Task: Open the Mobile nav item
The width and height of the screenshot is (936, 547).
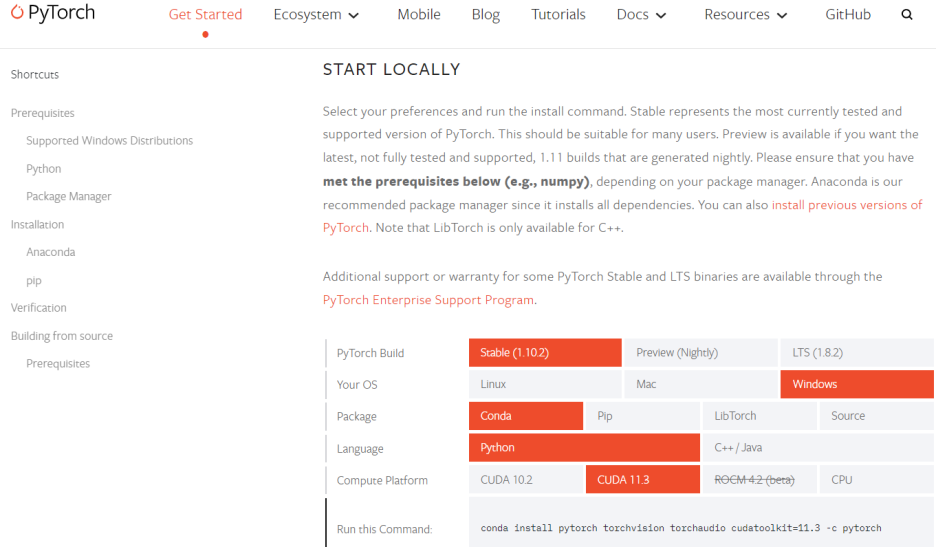Action: click(419, 14)
